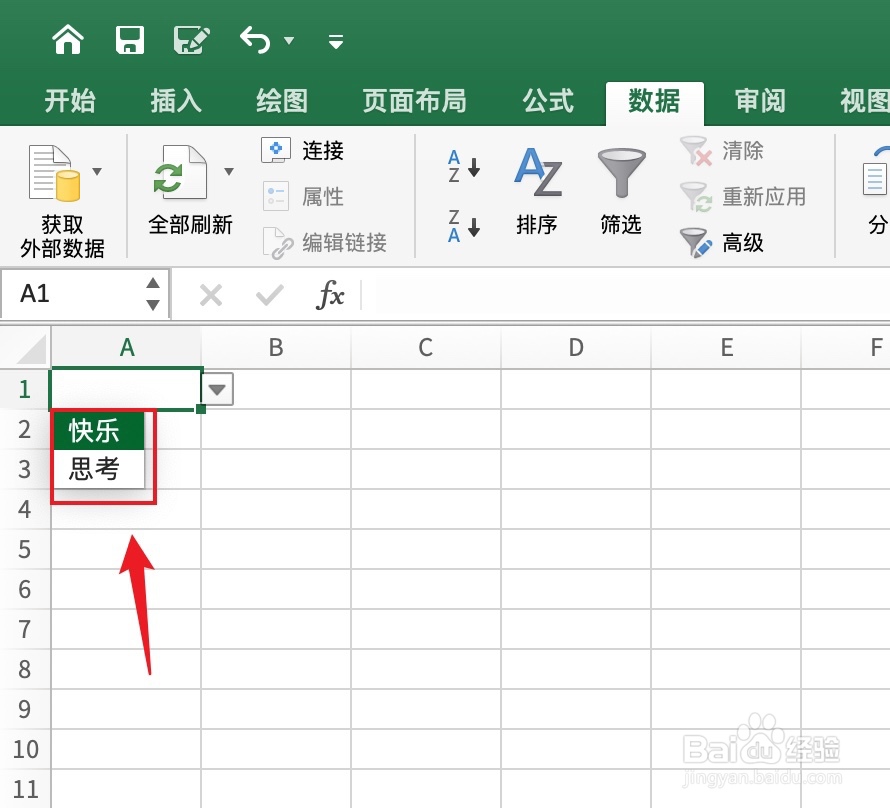Screen dimensions: 890x808
Task: Choose 快乐 from the dropdown list
Action: point(99,431)
